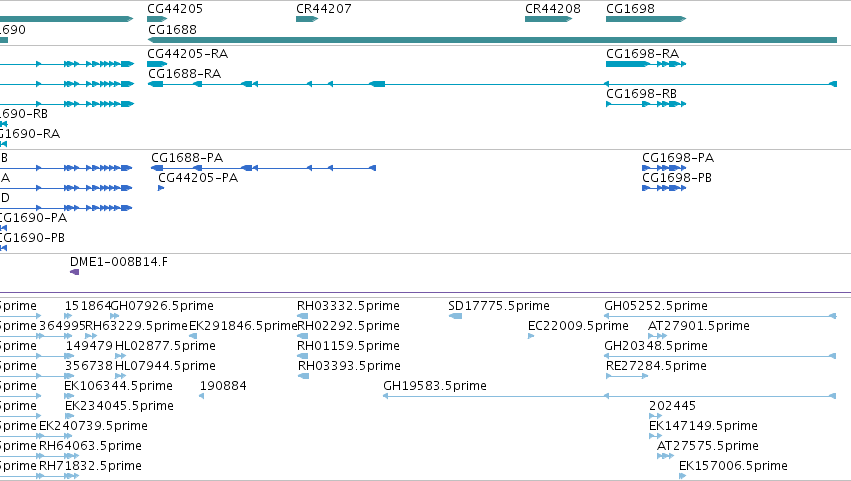This screenshot has height=481, width=851.
Task: Click the RH63229.5prime EST arrows
Action: pos(91,336)
